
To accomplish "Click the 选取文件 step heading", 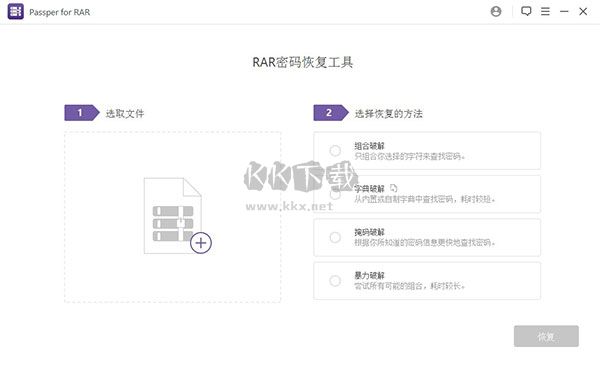I will pos(125,113).
